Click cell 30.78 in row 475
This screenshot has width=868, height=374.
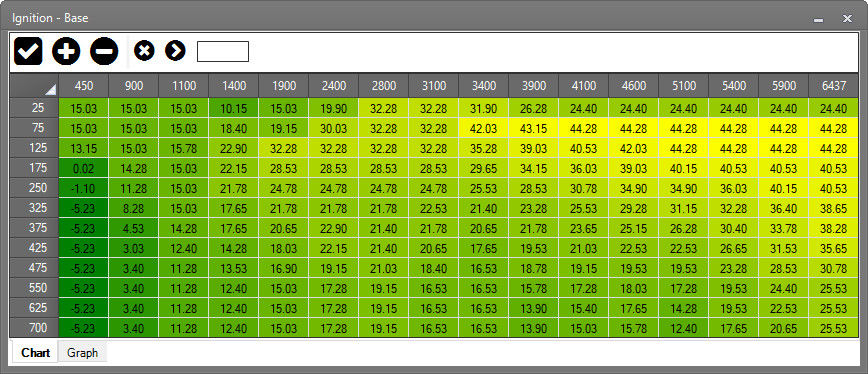point(834,268)
